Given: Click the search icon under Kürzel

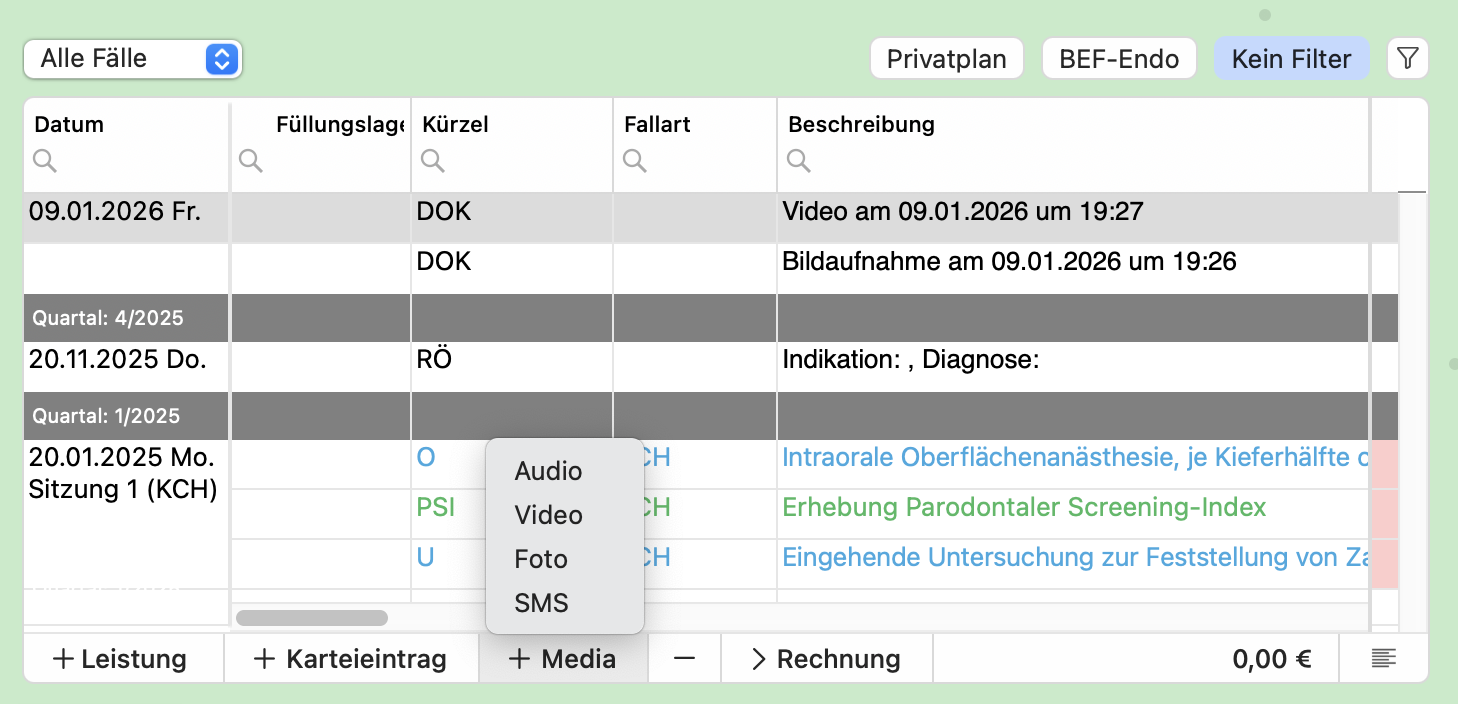Looking at the screenshot, I should 432,160.
